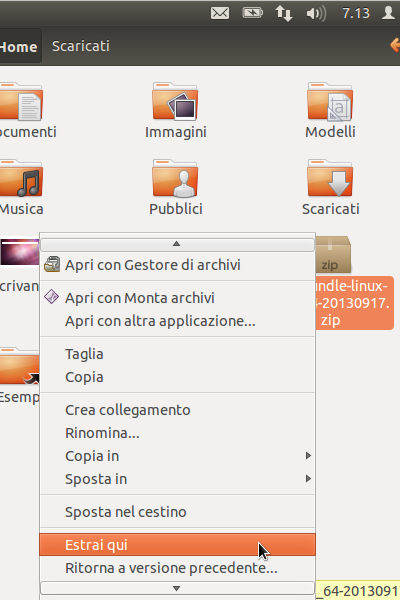Click the Gestore di archivi icon

52,264
